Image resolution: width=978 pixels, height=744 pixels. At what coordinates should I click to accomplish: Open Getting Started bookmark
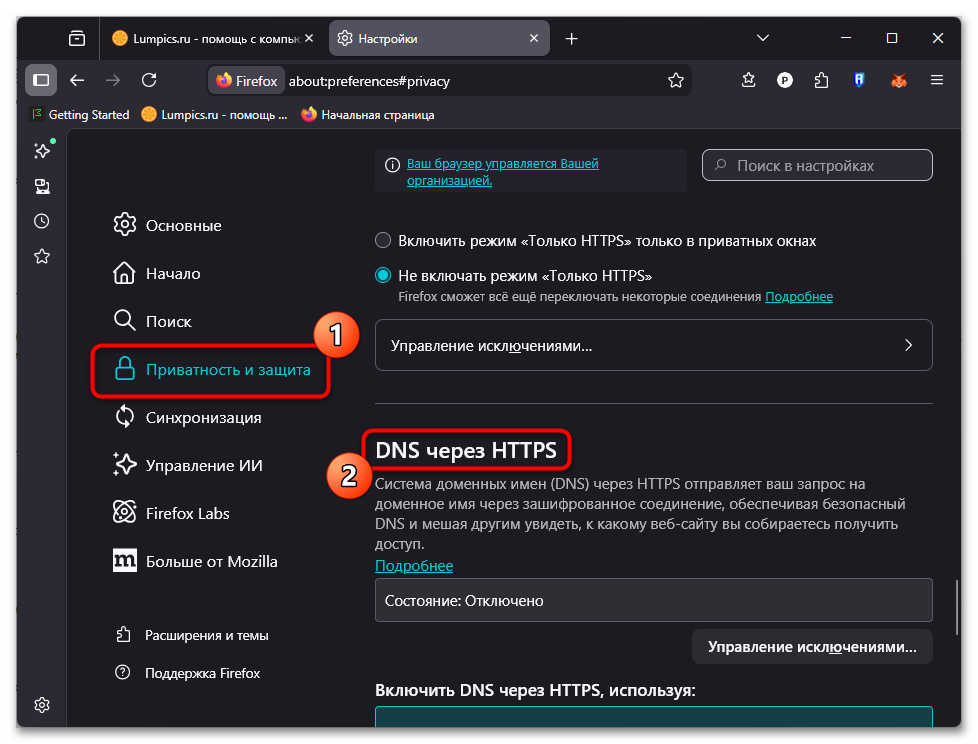(80, 115)
